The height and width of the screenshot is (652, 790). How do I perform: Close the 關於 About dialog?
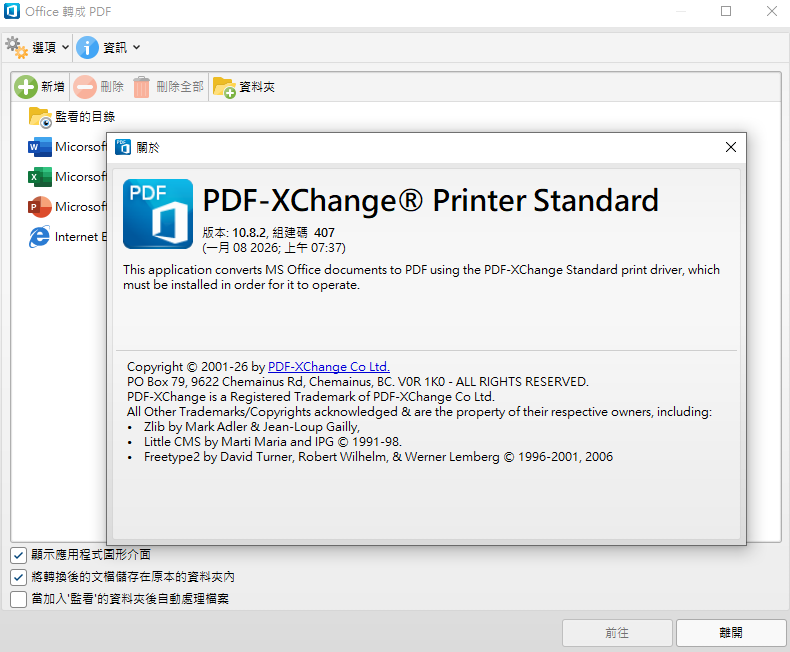coord(731,147)
